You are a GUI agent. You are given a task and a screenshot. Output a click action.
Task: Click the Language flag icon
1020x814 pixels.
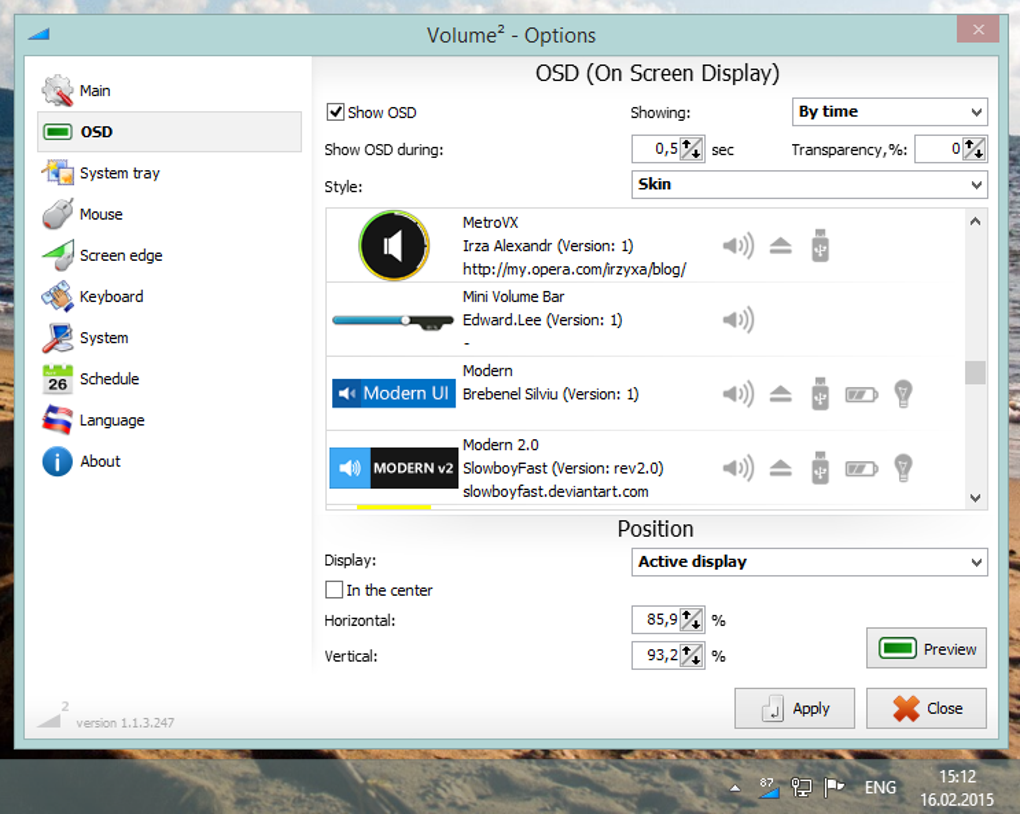(x=58, y=420)
